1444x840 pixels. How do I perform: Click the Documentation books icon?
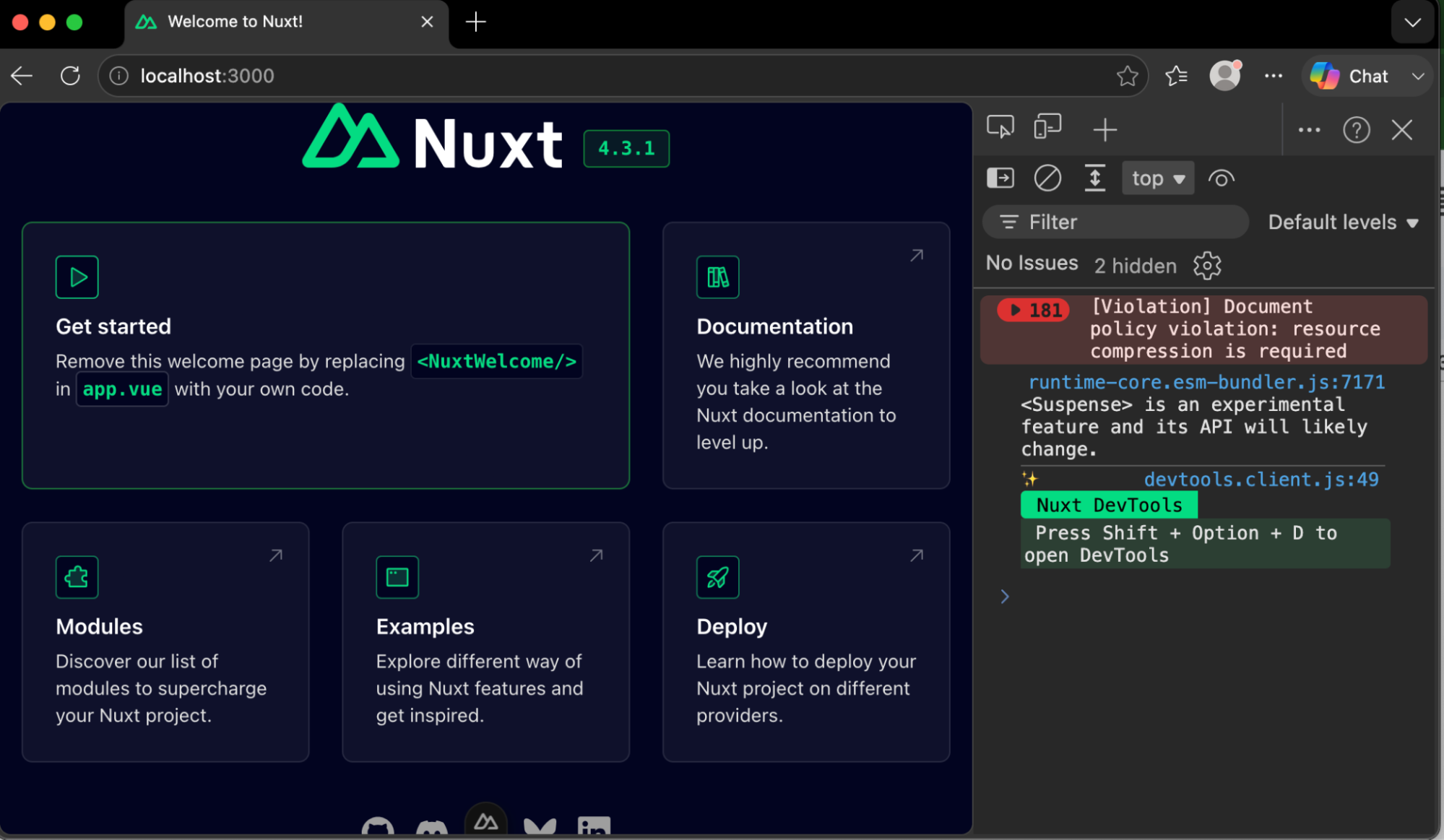click(x=718, y=277)
